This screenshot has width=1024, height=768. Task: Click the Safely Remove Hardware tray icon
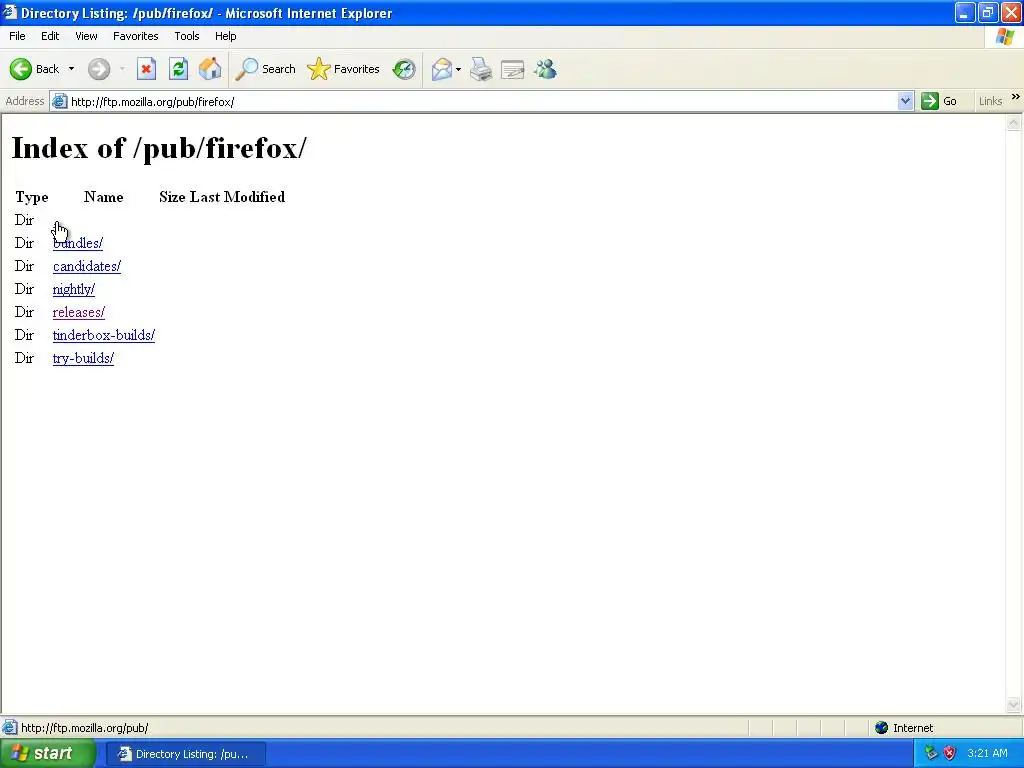point(931,753)
